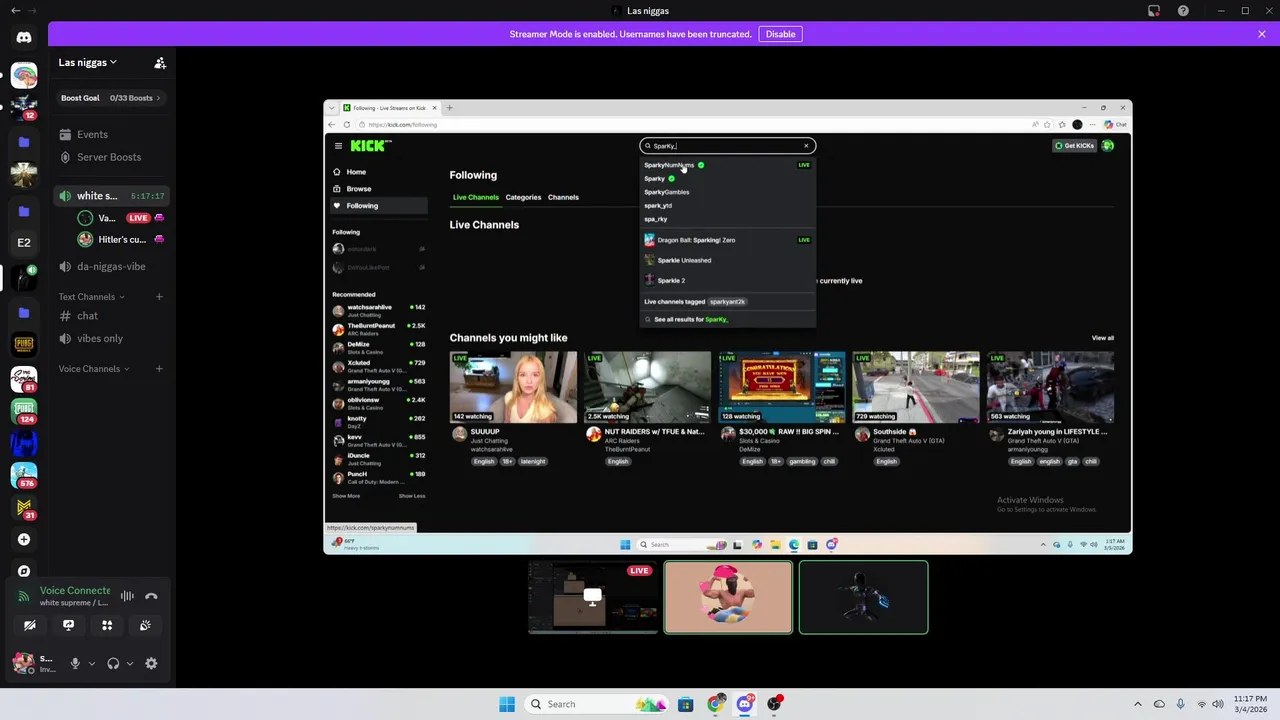Click user Hitler's cu... in voice channel
This screenshot has height=720, width=1280.
coord(121,240)
